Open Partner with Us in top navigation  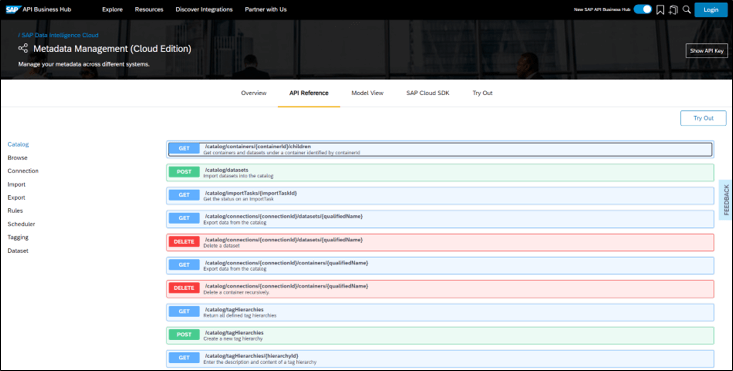266,9
